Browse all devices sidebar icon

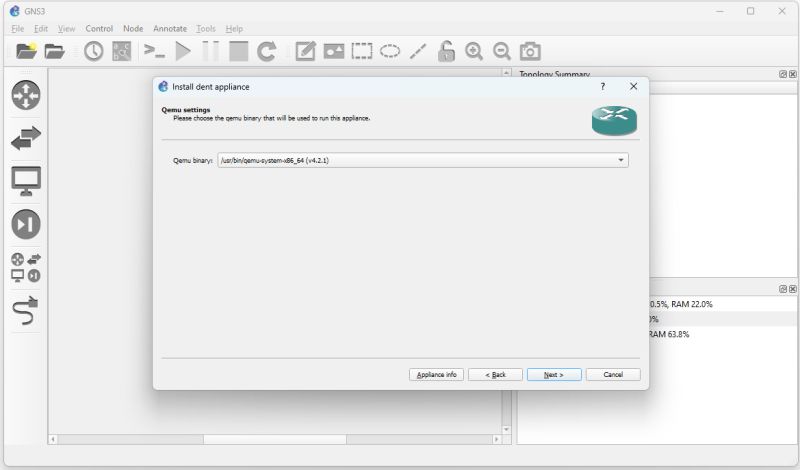[26, 267]
